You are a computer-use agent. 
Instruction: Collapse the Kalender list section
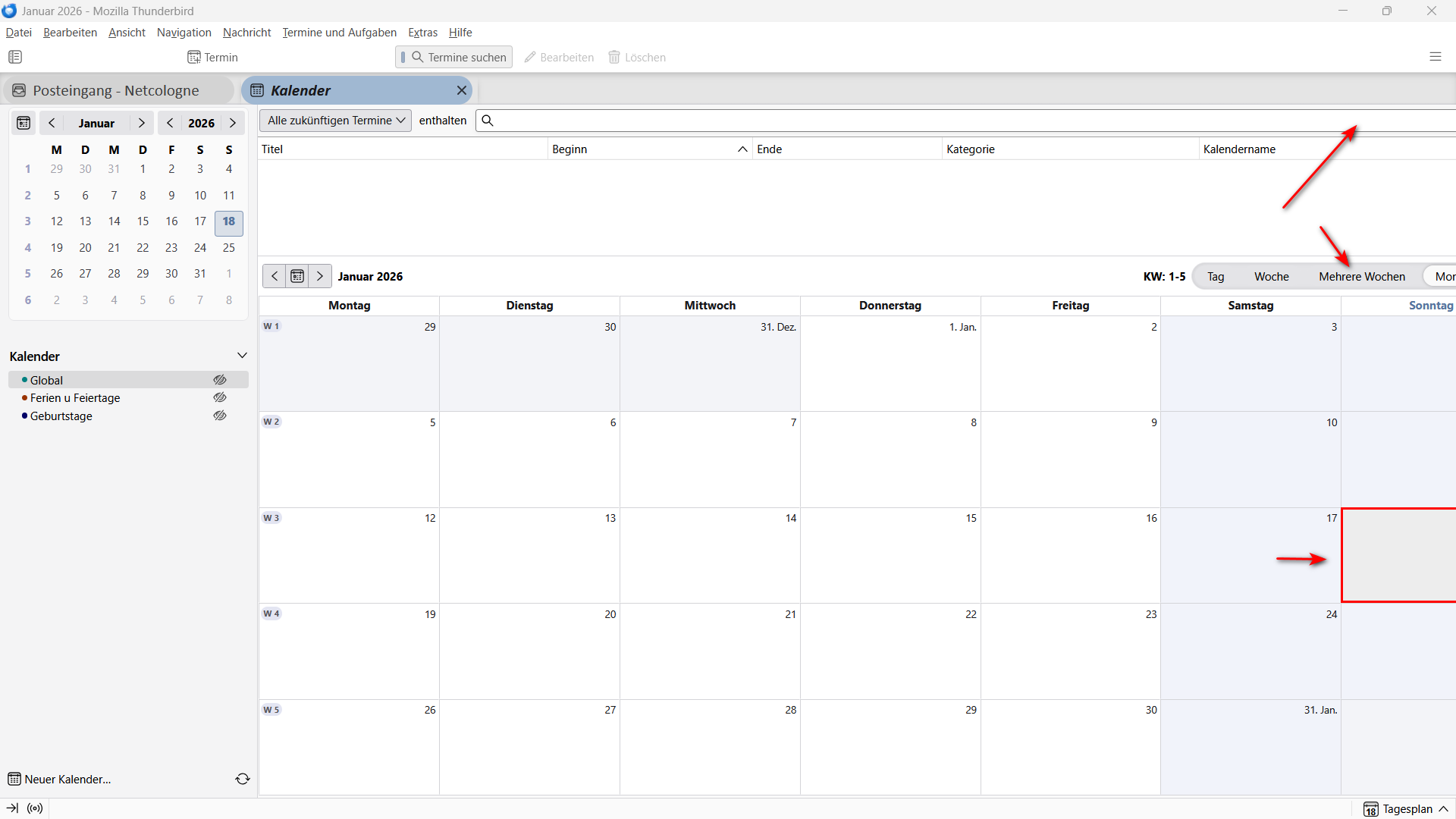pyautogui.click(x=242, y=356)
